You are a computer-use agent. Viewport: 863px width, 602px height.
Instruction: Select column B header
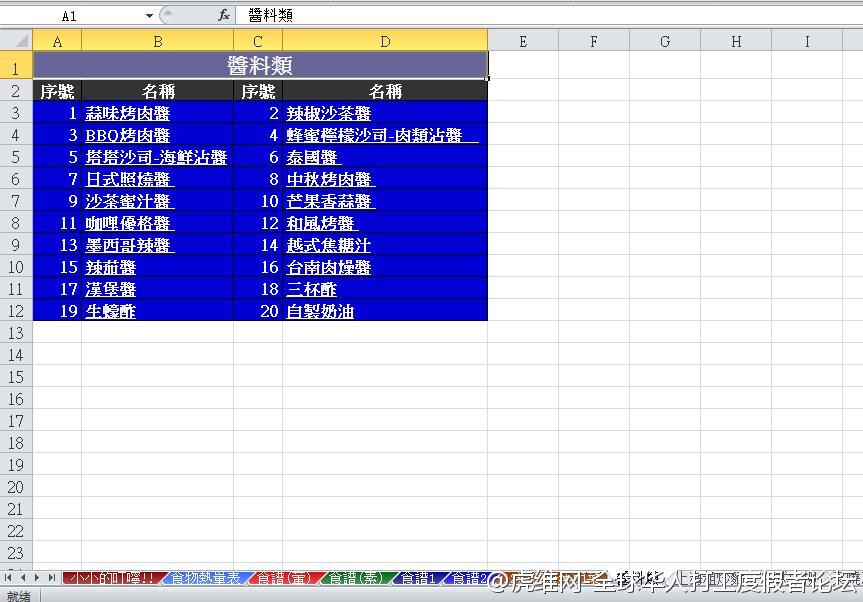click(158, 41)
